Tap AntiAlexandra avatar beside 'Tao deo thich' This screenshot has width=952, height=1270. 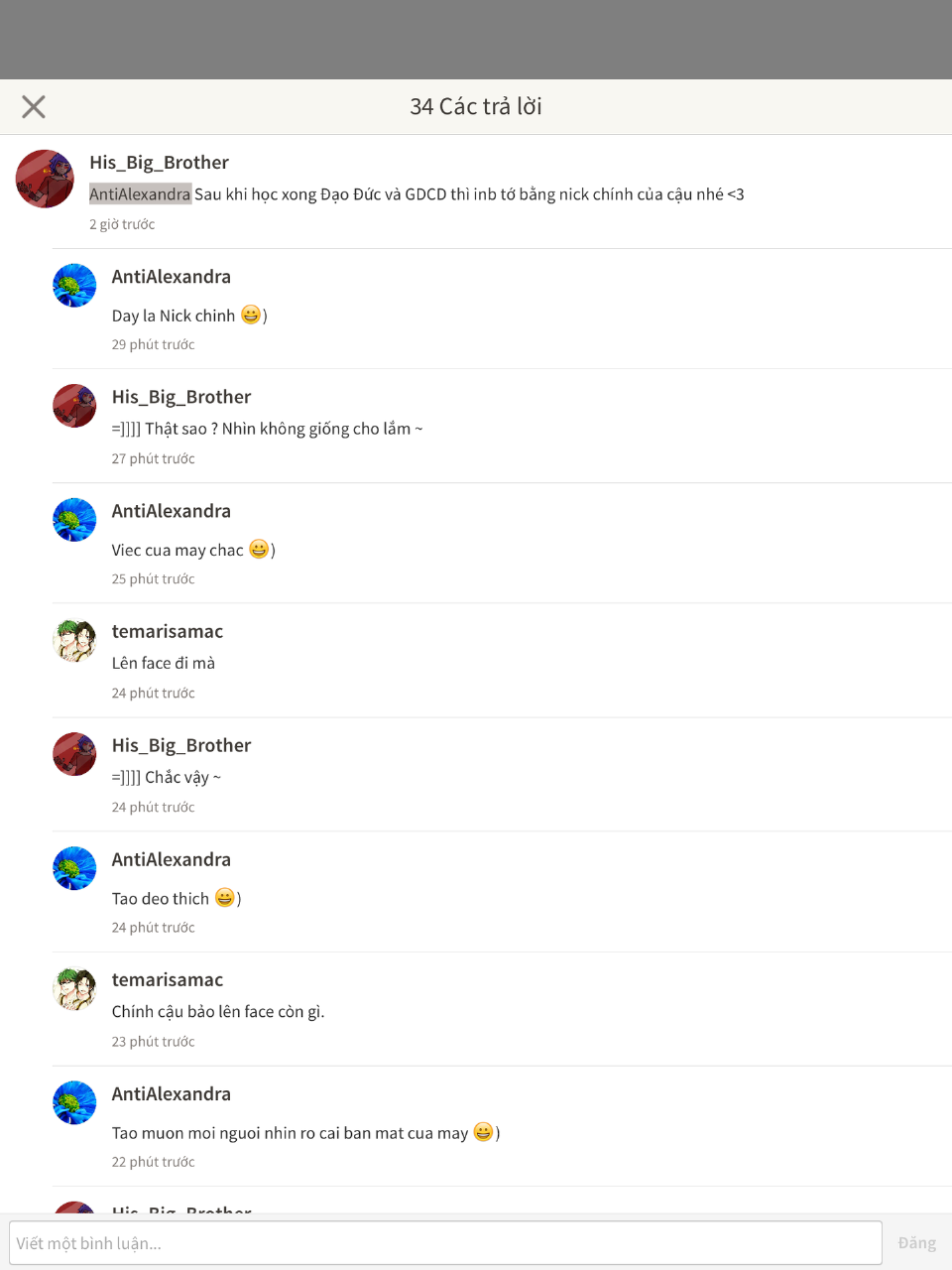[x=74, y=868]
